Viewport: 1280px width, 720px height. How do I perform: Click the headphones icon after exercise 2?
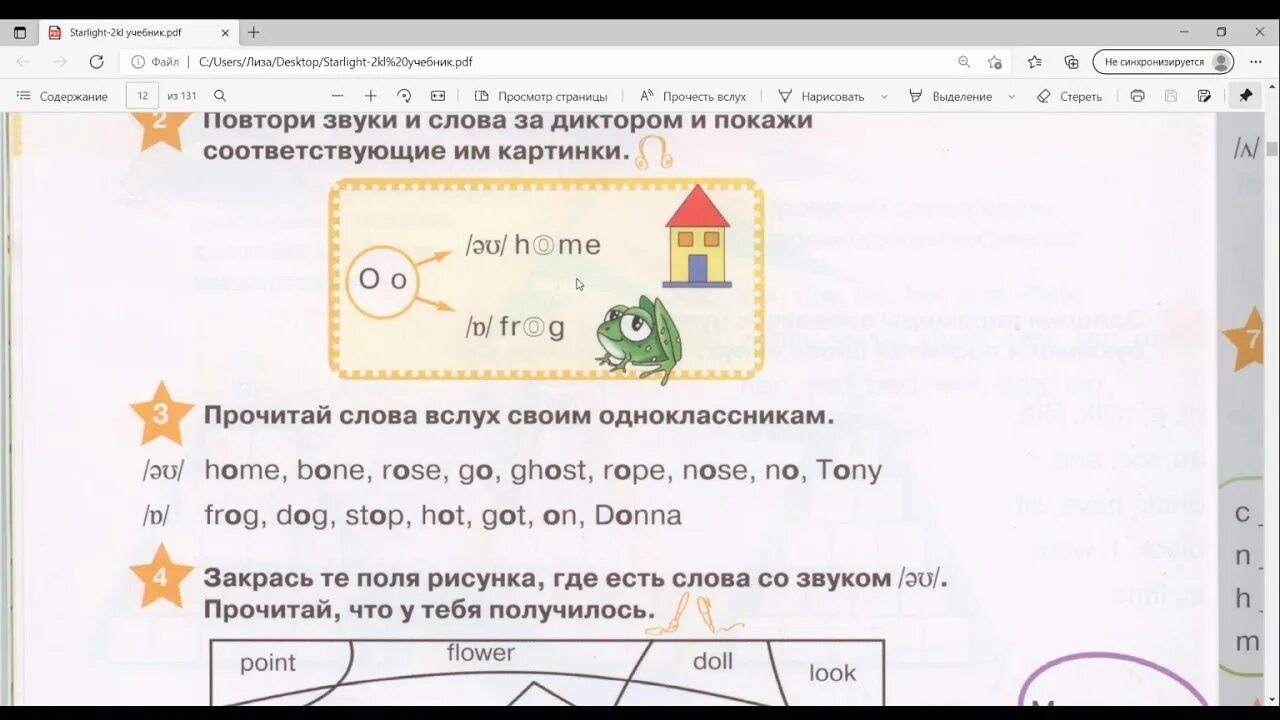654,153
